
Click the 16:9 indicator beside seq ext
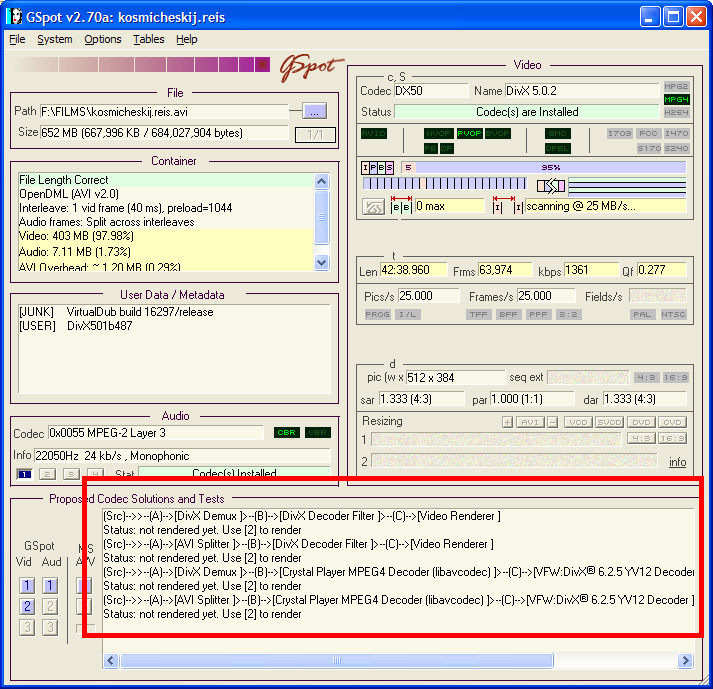click(675, 377)
